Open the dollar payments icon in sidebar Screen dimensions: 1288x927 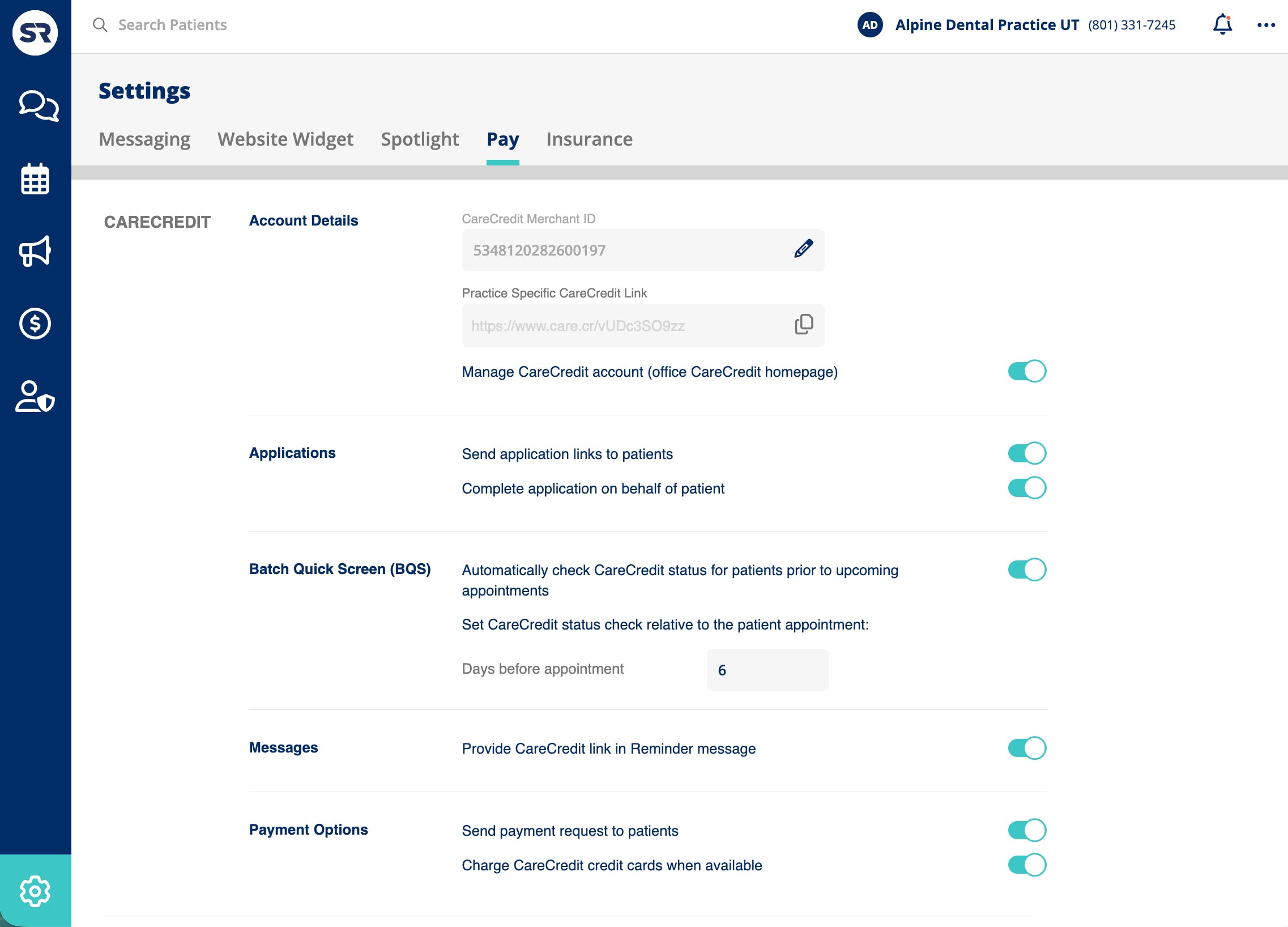click(x=35, y=324)
